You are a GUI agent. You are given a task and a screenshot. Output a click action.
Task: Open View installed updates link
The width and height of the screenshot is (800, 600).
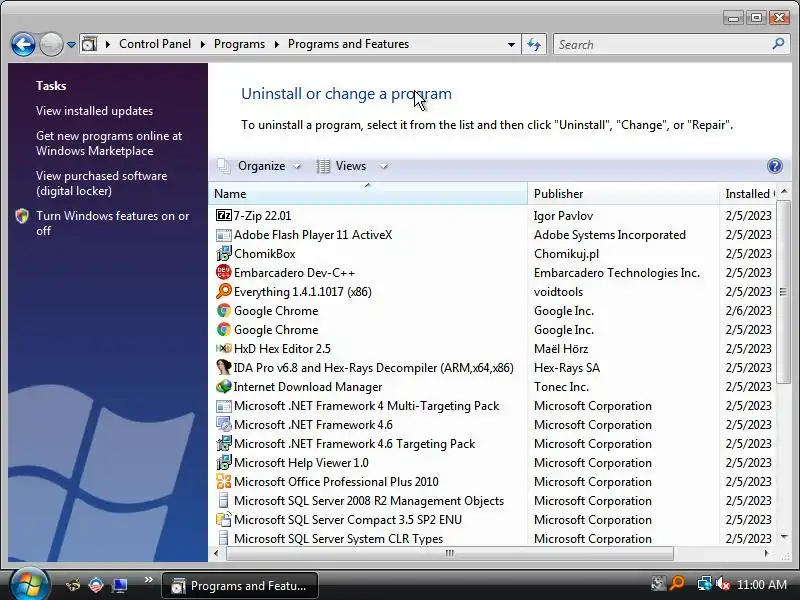94,111
